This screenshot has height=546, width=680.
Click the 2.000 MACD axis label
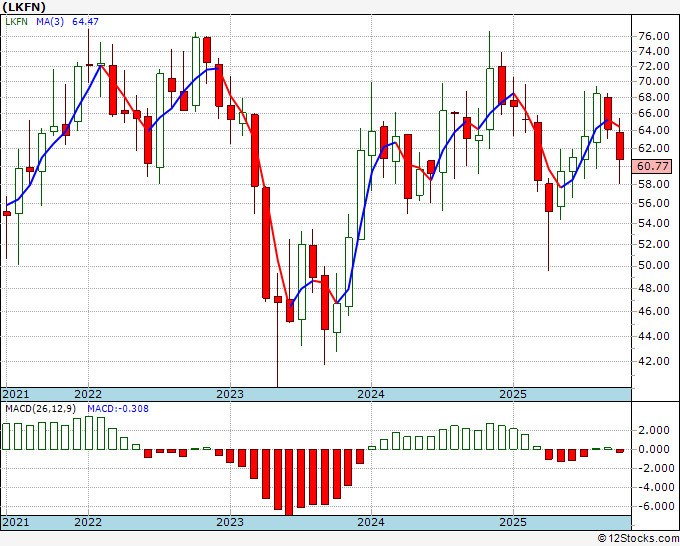[654, 430]
